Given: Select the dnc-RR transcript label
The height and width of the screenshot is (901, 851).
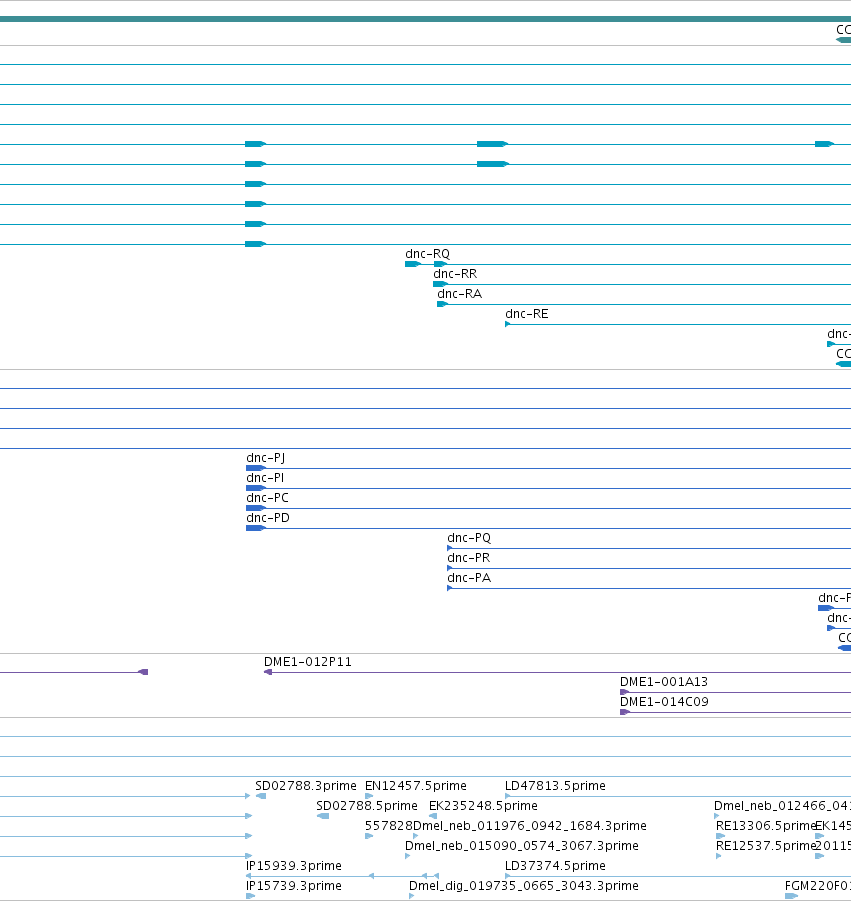Looking at the screenshot, I should 455,274.
